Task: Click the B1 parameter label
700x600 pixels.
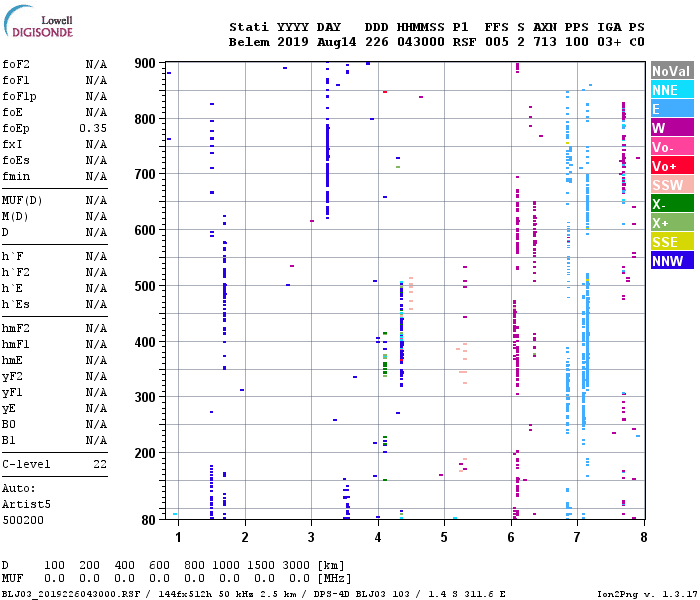Action: (x=9, y=441)
